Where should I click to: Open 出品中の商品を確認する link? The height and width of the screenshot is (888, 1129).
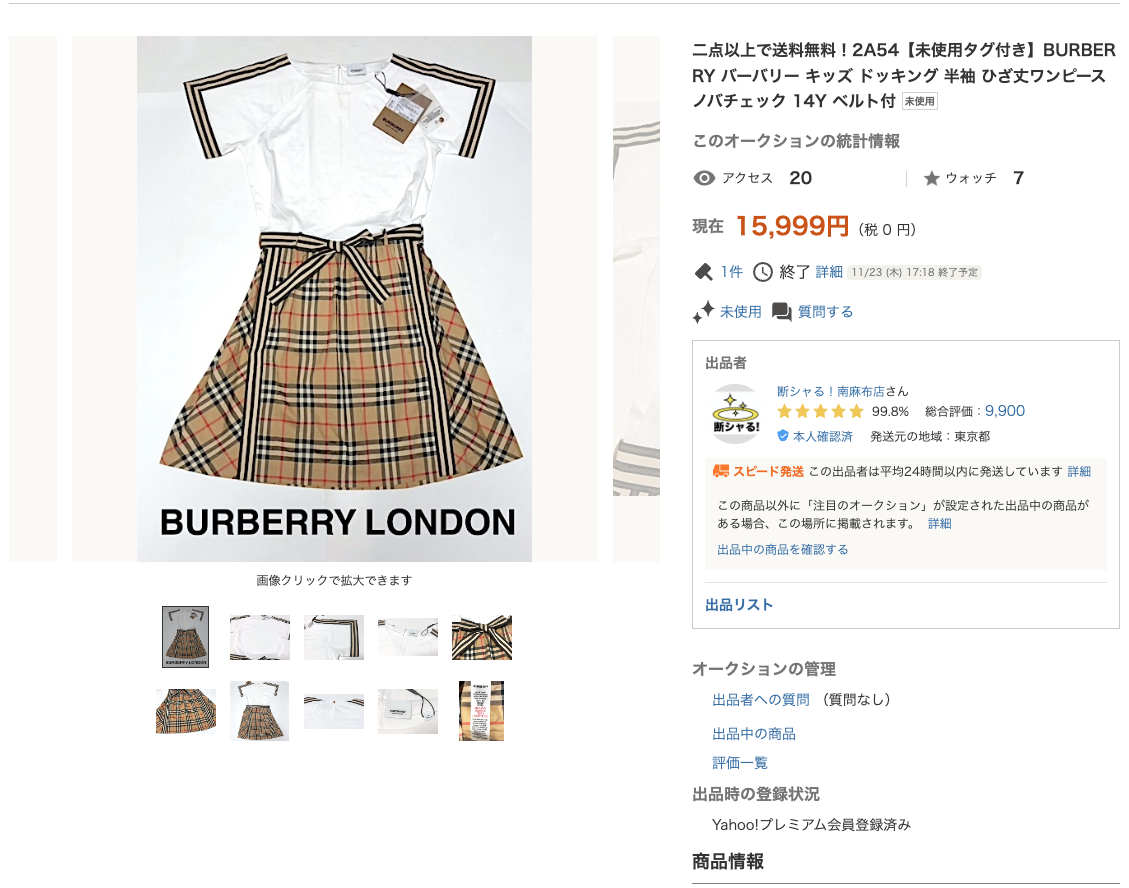click(x=783, y=550)
